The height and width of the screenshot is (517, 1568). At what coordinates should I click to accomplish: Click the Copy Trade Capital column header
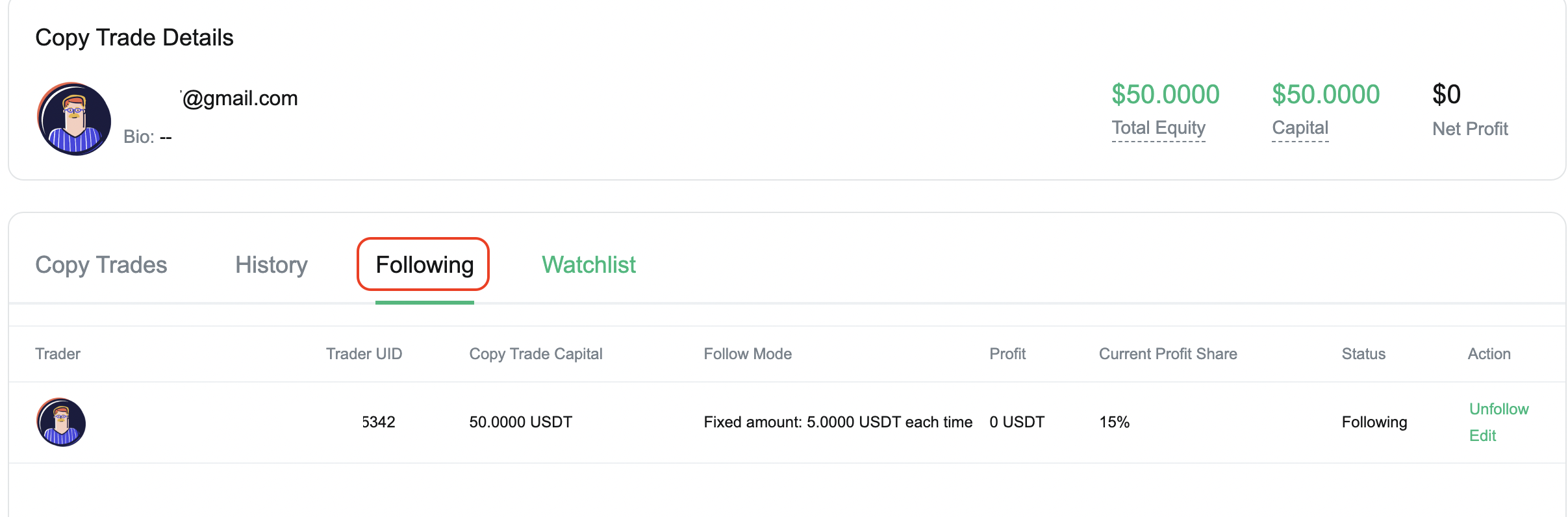tap(536, 354)
